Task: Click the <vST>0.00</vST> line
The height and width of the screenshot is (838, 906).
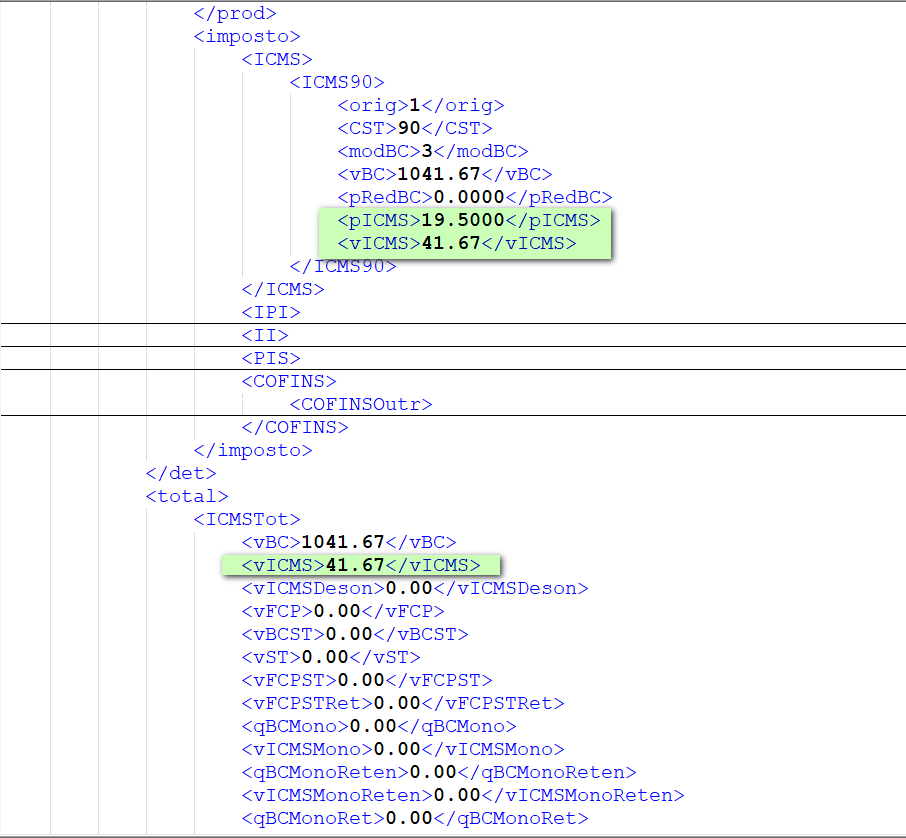Action: [x=331, y=658]
